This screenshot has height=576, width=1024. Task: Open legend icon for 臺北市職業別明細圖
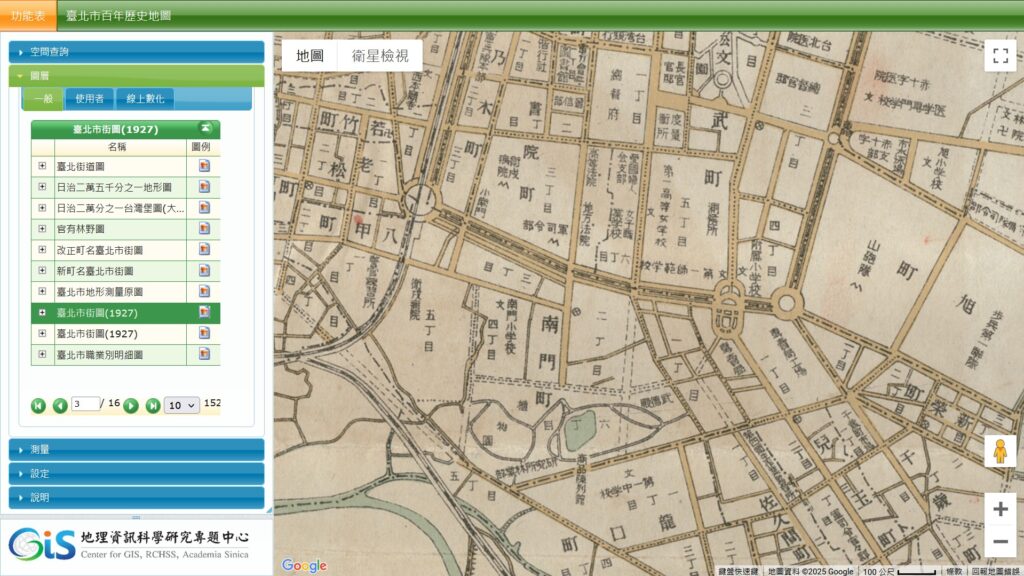pyautogui.click(x=204, y=354)
